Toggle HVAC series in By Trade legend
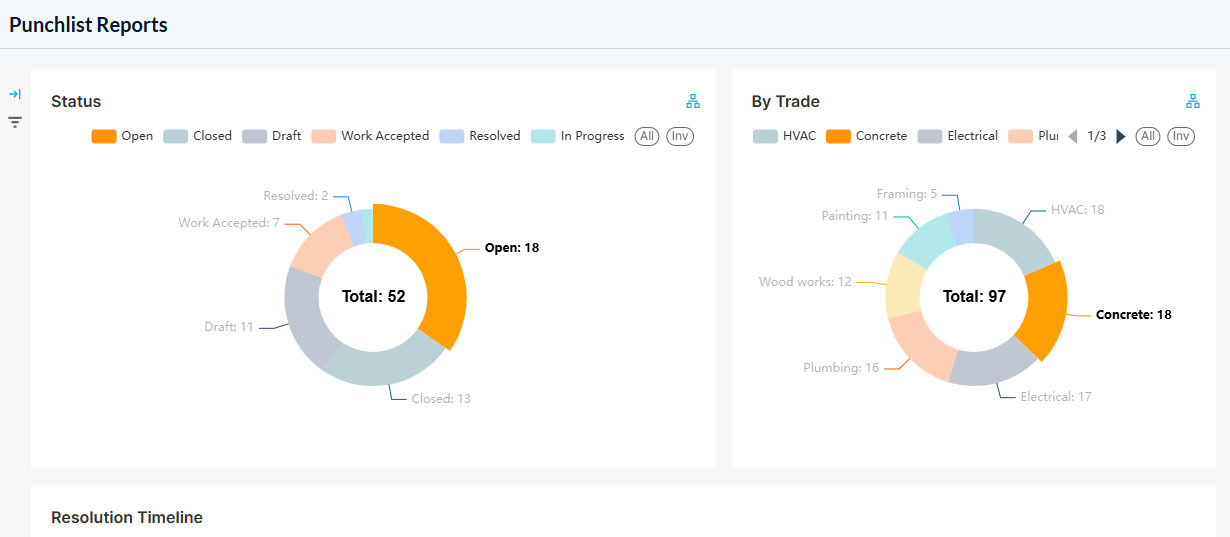1230x537 pixels. click(784, 136)
